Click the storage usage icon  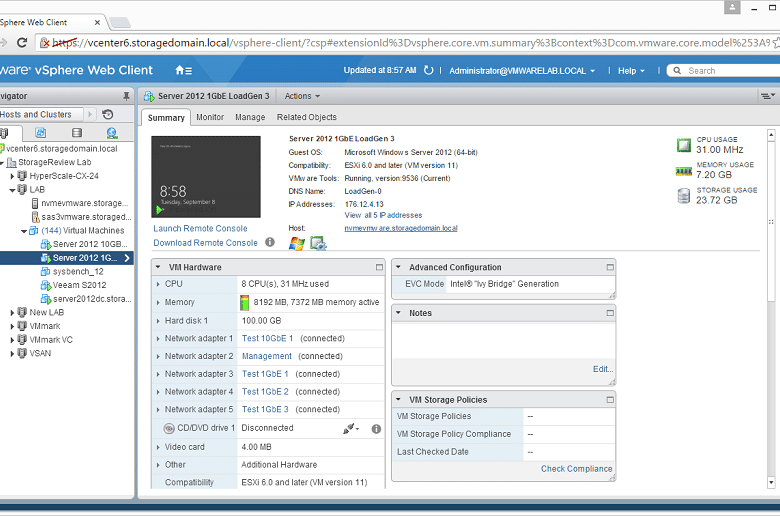click(684, 196)
